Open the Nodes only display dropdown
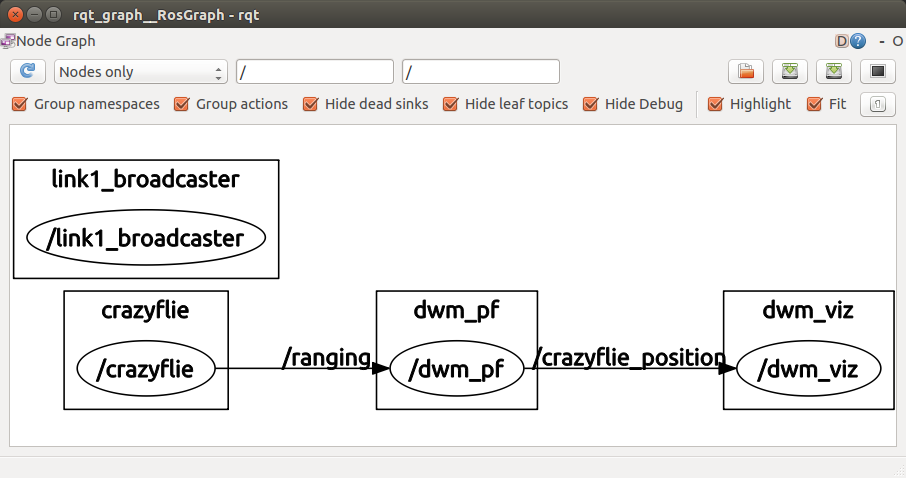This screenshot has width=906, height=478. 141,72
